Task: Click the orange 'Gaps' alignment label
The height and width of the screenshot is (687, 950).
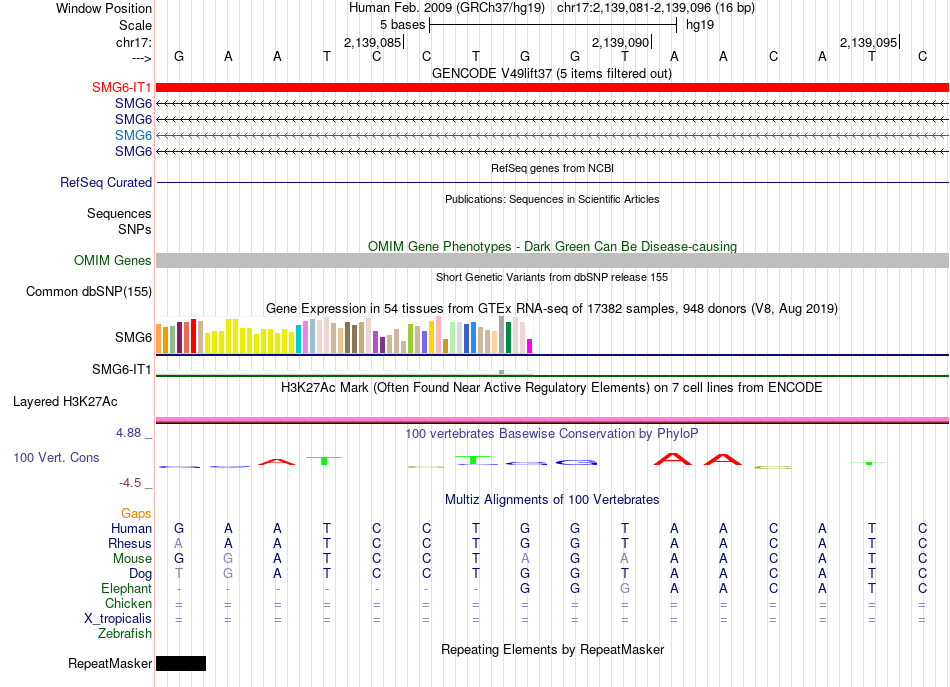Action: coord(136,514)
